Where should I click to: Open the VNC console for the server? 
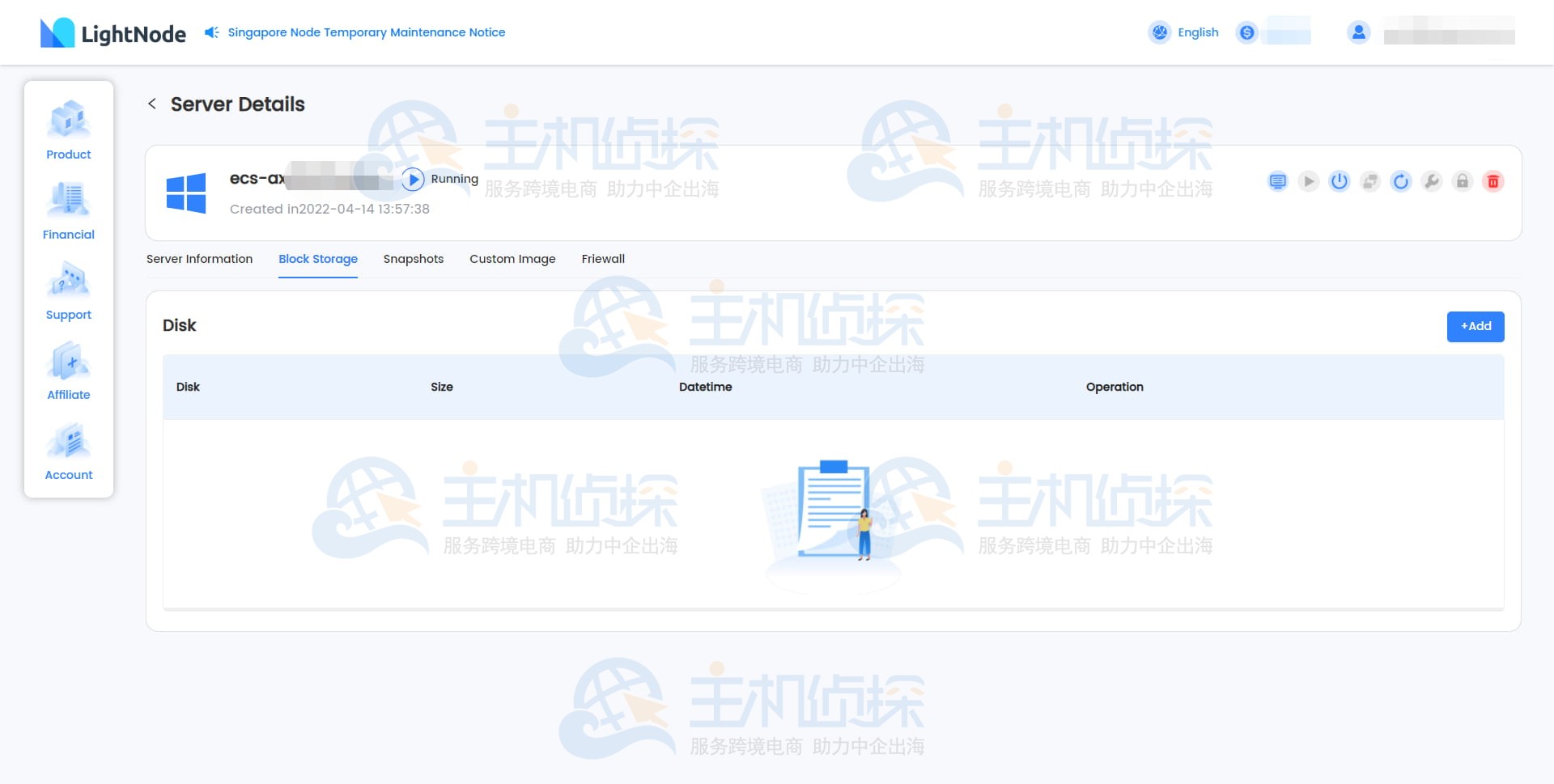[1277, 181]
